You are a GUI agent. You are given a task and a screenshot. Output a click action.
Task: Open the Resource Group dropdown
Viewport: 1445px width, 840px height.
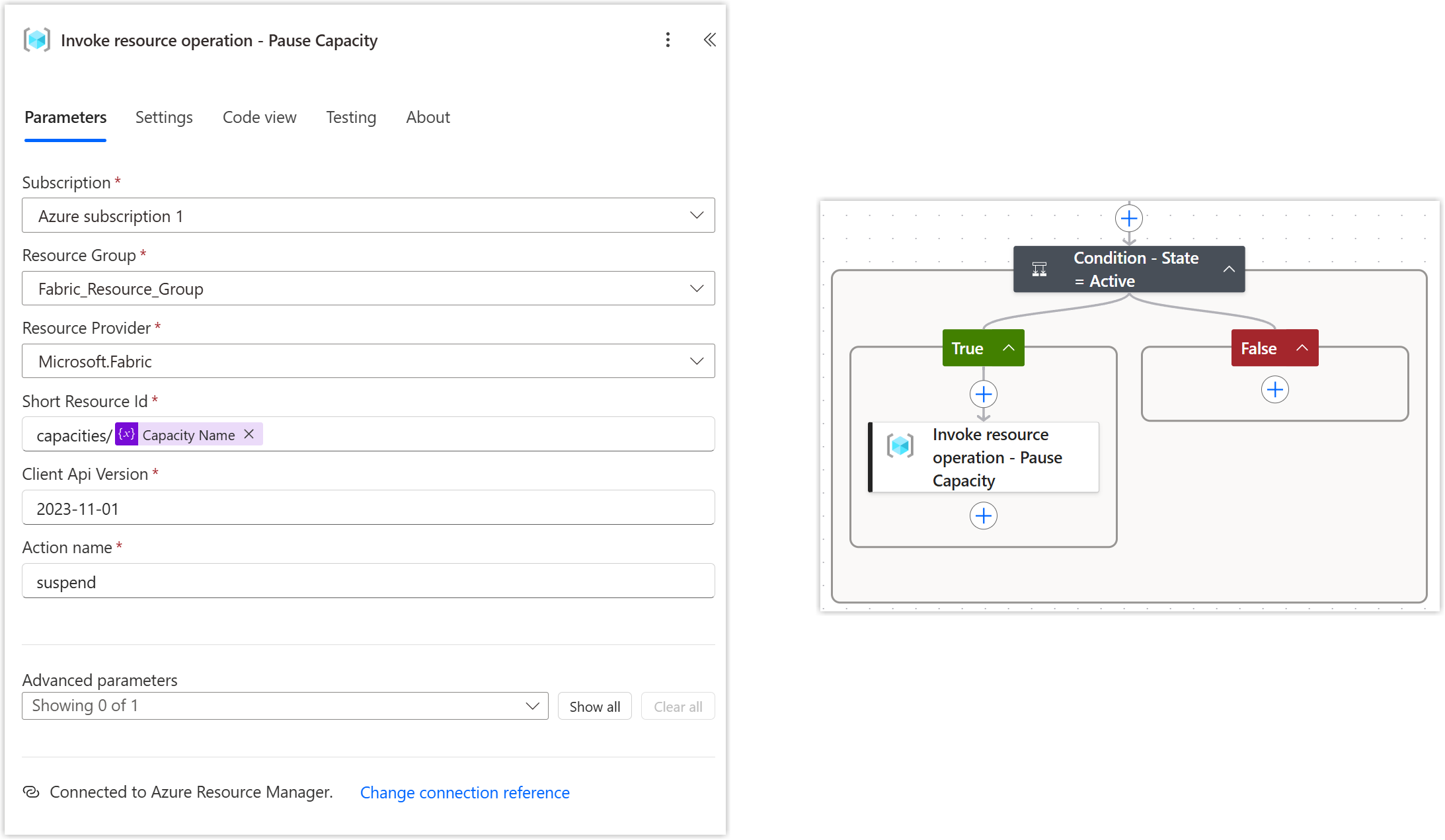point(368,288)
